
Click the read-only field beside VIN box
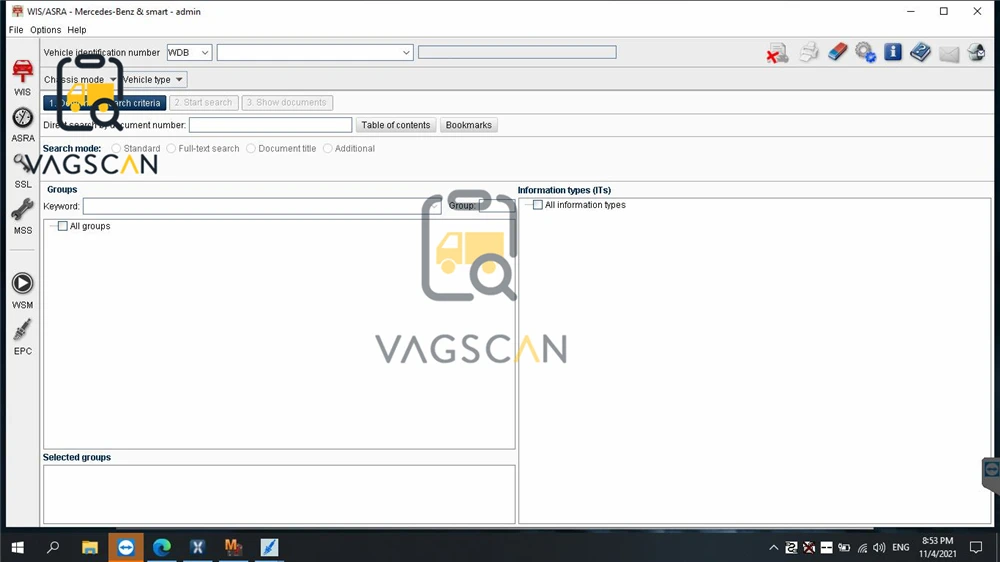coord(517,52)
